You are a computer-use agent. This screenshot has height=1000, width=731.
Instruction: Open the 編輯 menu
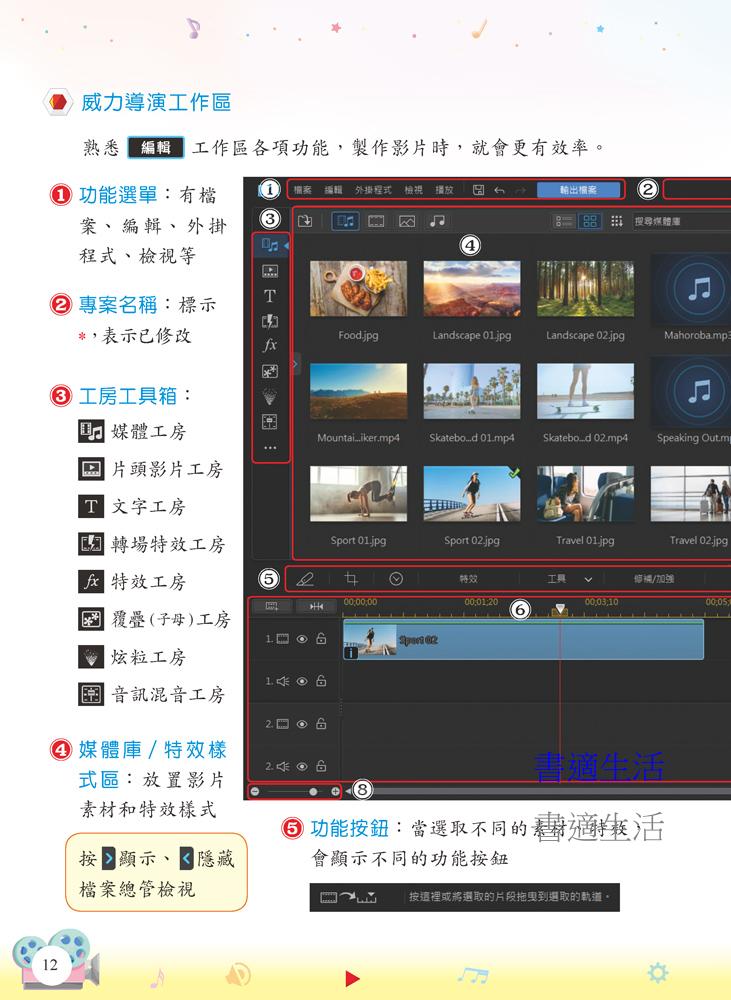coord(333,190)
